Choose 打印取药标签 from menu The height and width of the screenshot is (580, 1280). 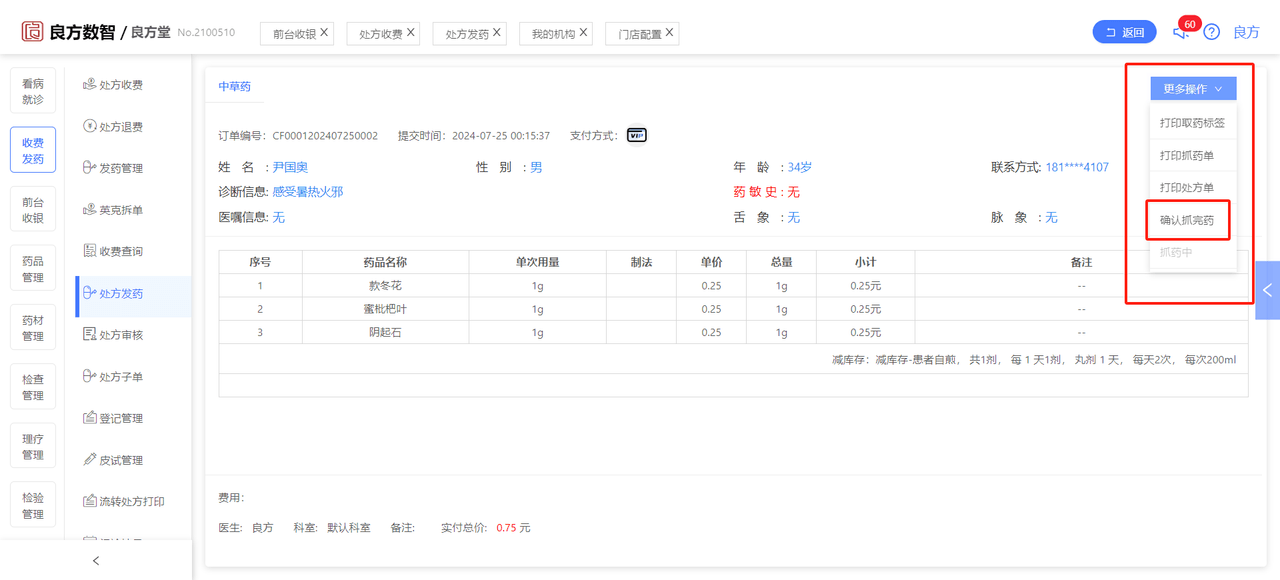click(x=1193, y=123)
